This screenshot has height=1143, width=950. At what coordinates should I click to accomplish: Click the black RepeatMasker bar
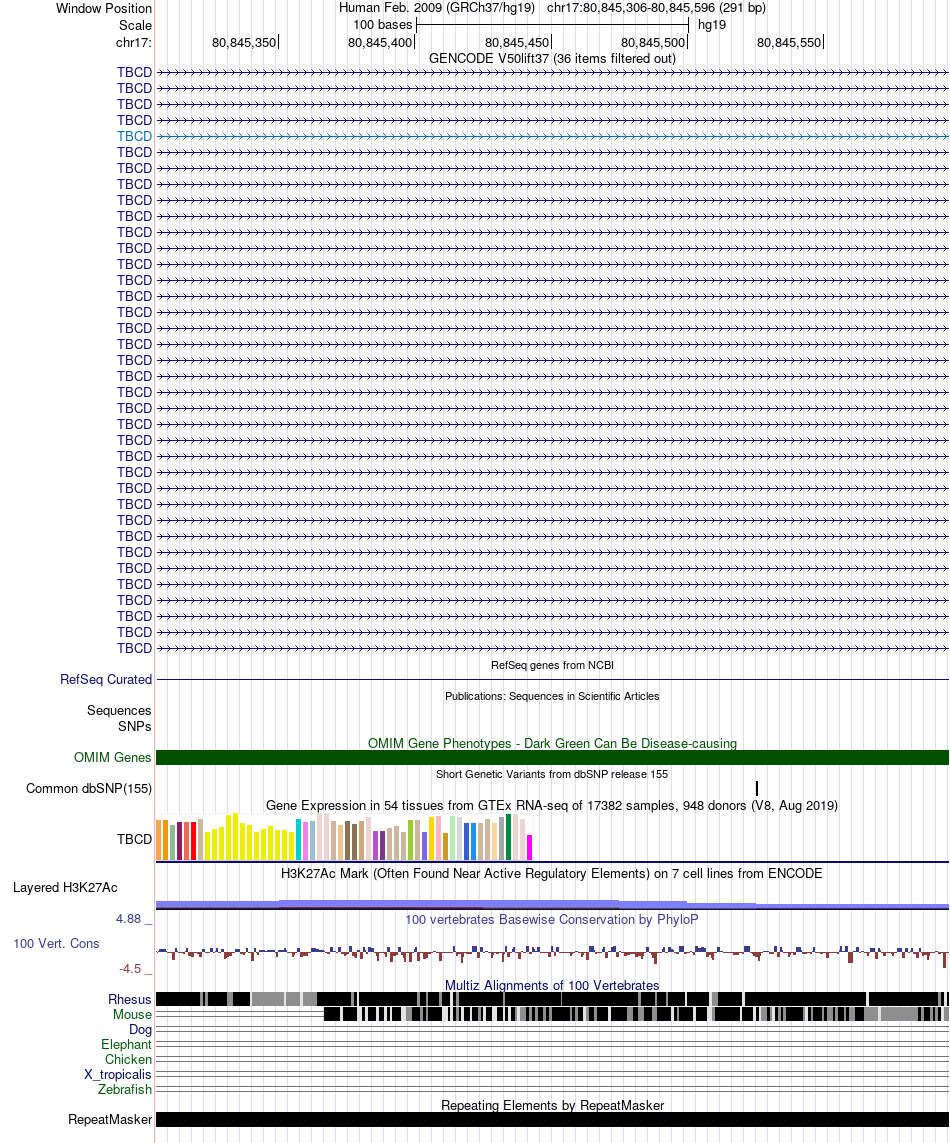tap(552, 1120)
